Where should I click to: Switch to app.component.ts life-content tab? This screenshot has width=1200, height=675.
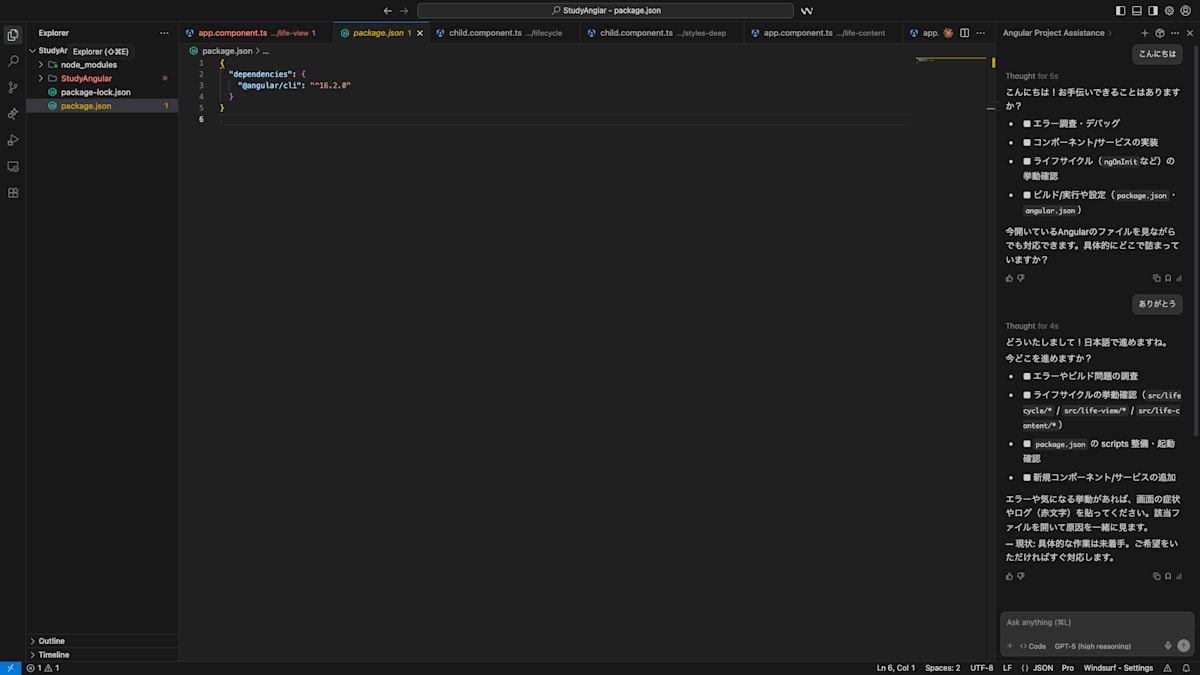tap(824, 33)
